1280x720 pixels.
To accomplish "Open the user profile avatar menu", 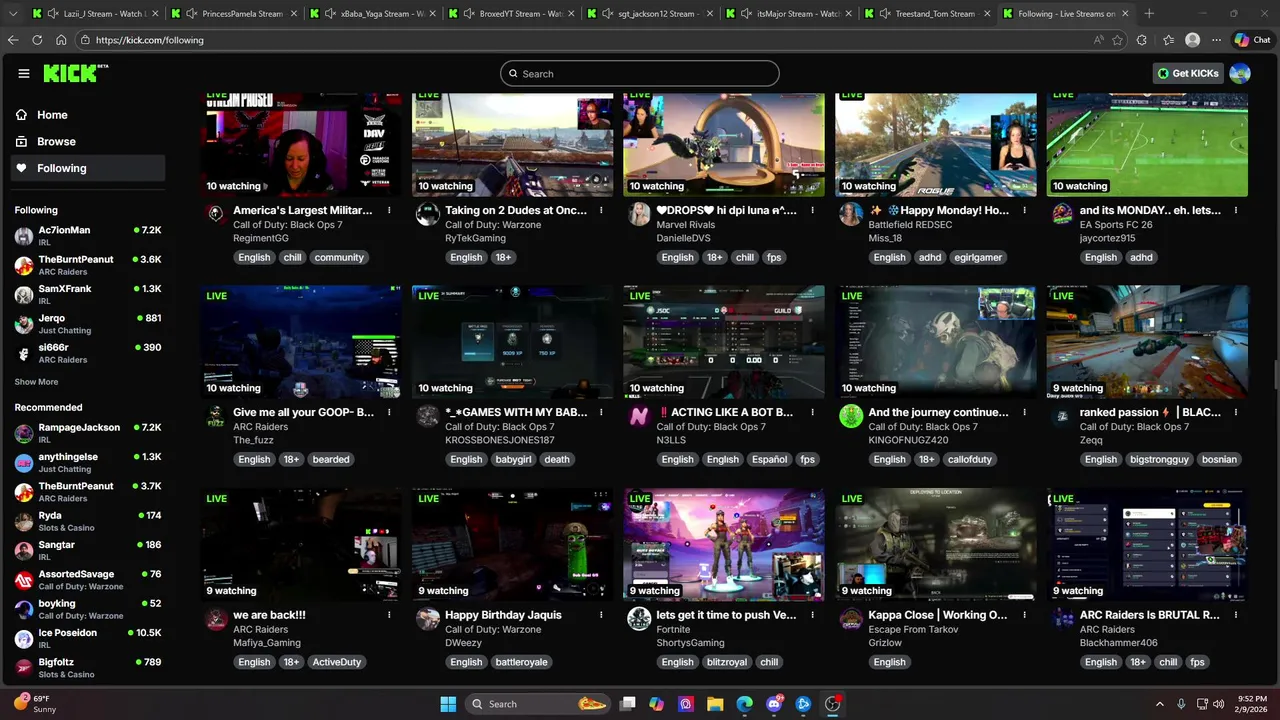I will pos(1240,73).
